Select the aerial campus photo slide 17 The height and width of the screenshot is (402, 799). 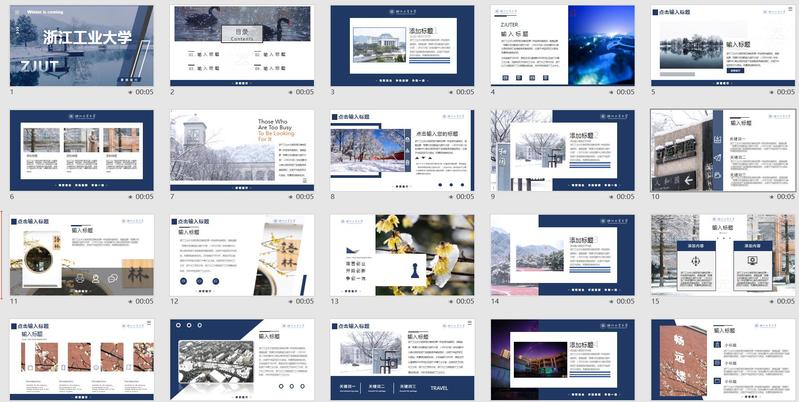tap(242, 360)
